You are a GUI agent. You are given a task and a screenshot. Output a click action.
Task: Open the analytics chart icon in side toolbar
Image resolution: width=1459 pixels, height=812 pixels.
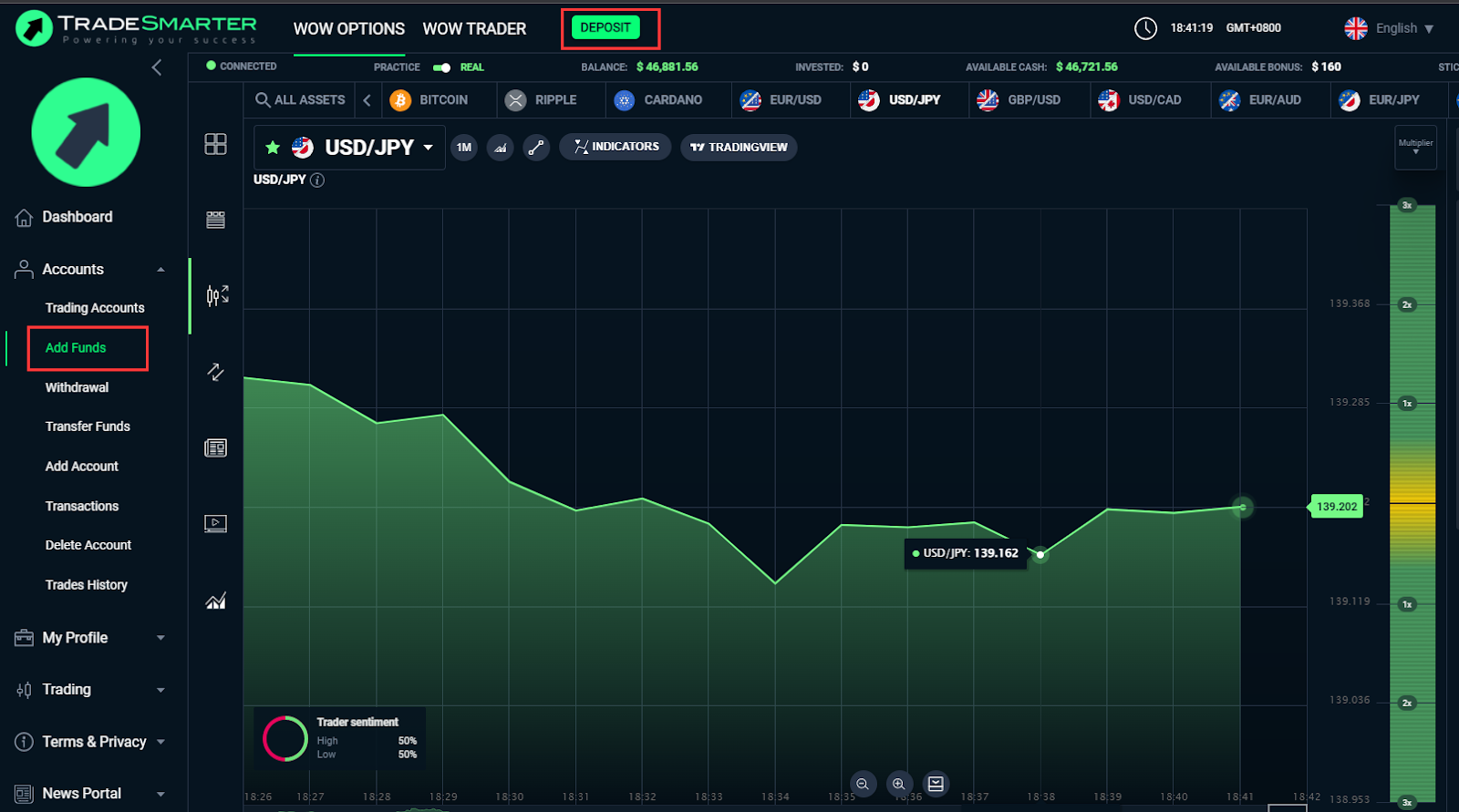tap(215, 601)
